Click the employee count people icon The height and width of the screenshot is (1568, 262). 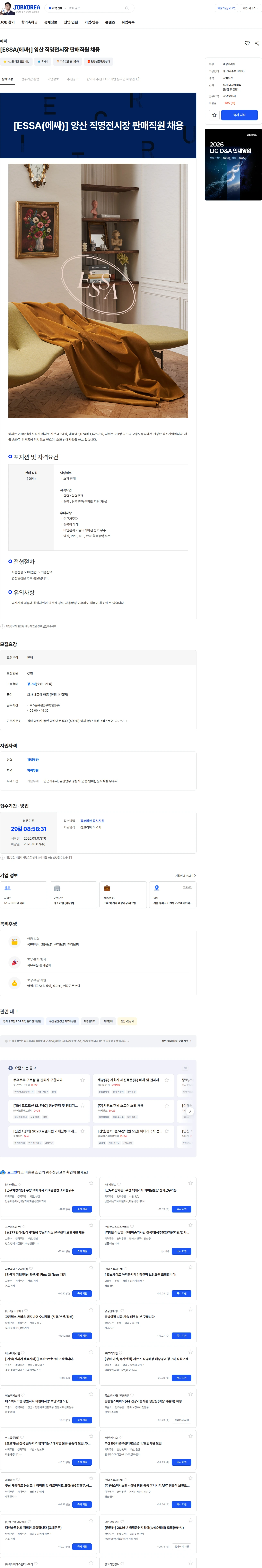7,888
